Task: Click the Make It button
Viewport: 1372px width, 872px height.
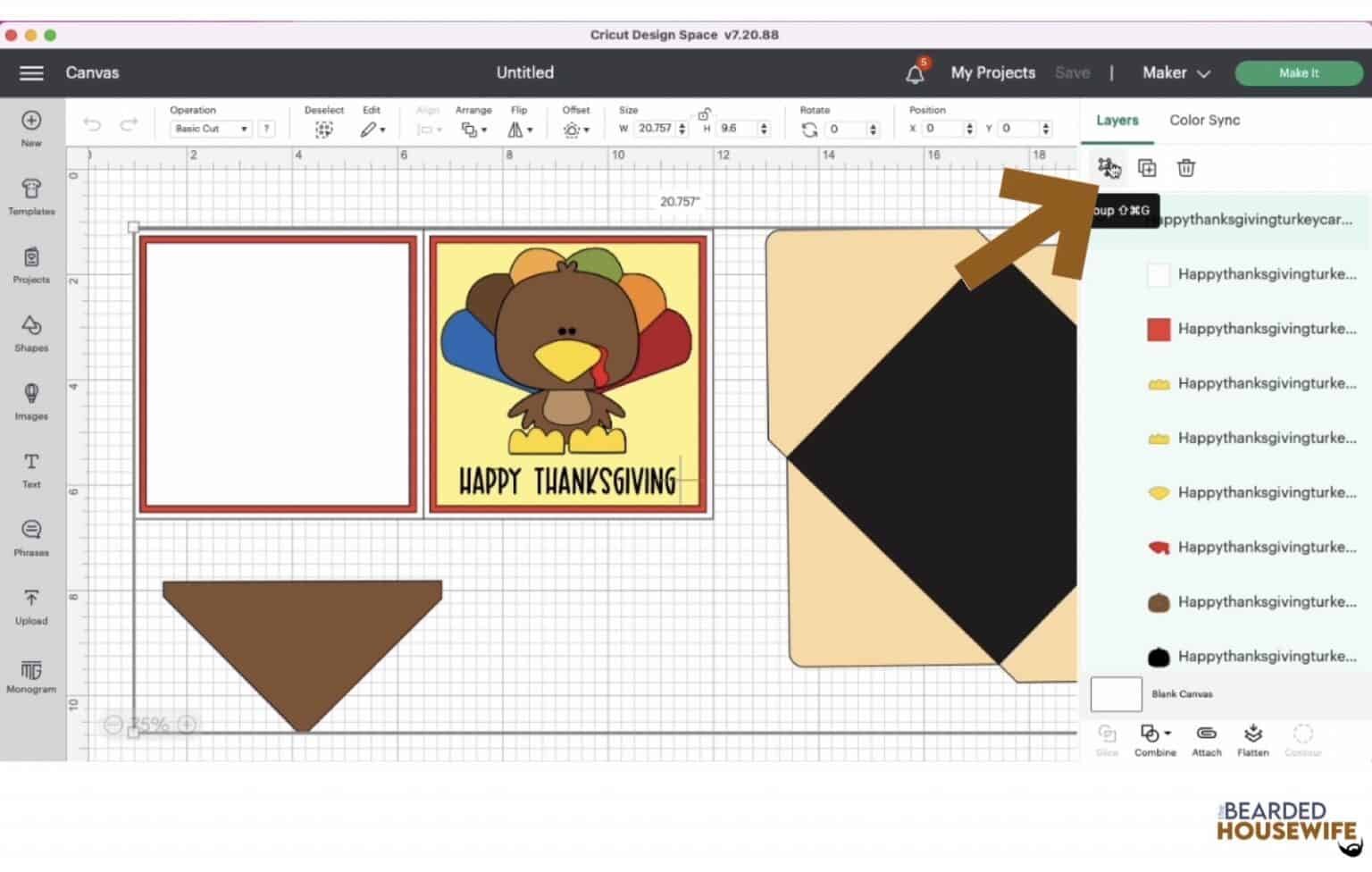Action: point(1298,72)
